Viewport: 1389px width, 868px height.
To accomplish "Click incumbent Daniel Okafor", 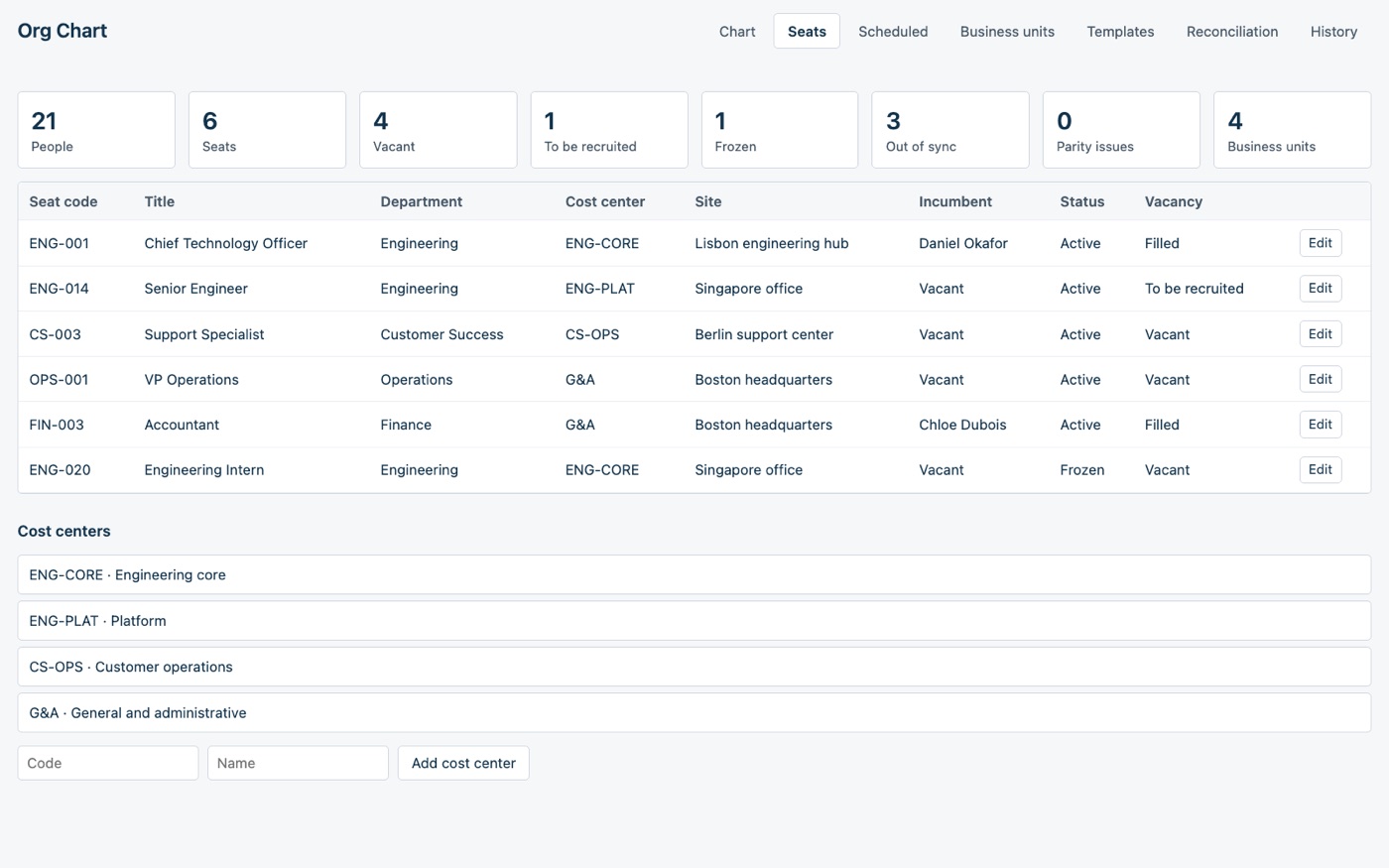I will click(x=963, y=243).
